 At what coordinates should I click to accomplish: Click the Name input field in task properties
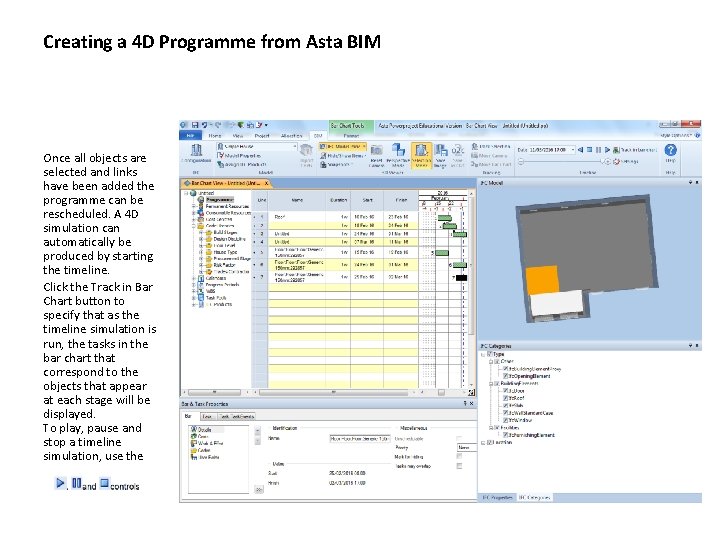point(360,439)
